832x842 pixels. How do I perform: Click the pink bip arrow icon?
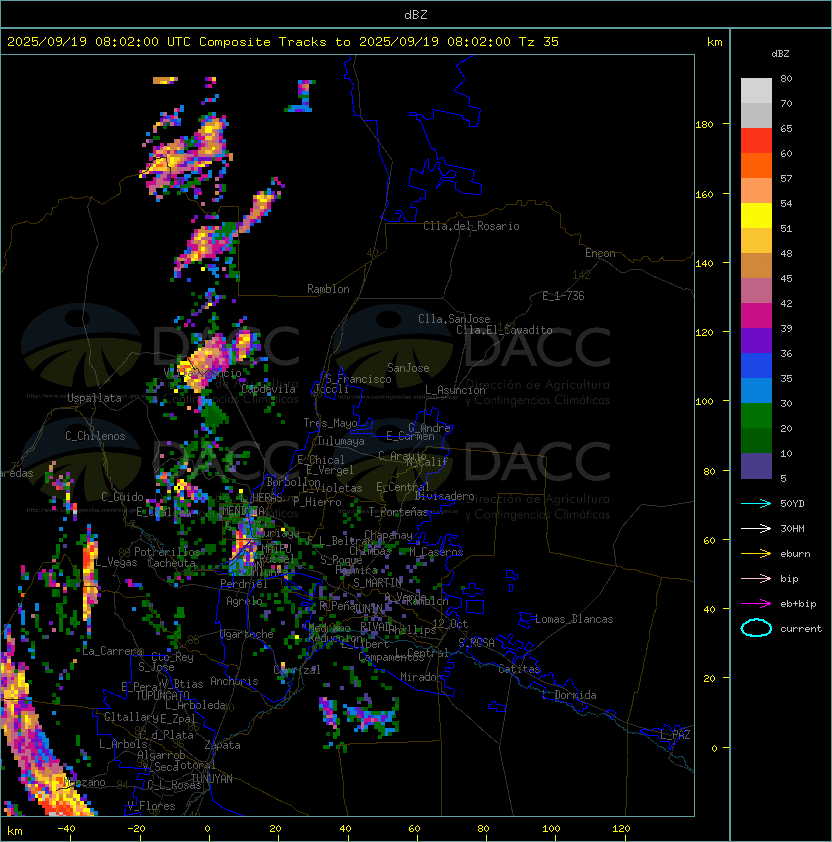point(756,579)
